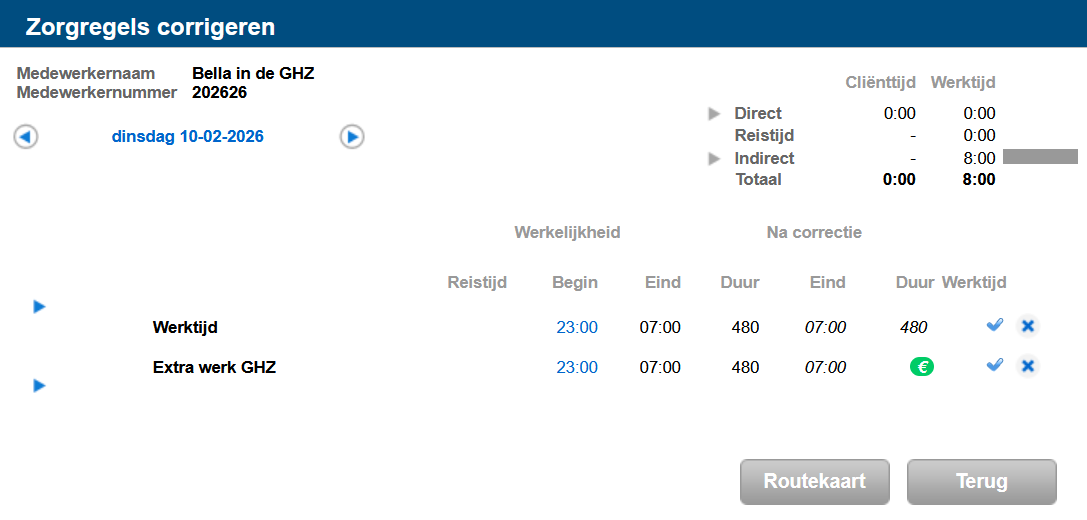The image size is (1087, 520).
Task: Open the Routekaart button
Action: (814, 481)
